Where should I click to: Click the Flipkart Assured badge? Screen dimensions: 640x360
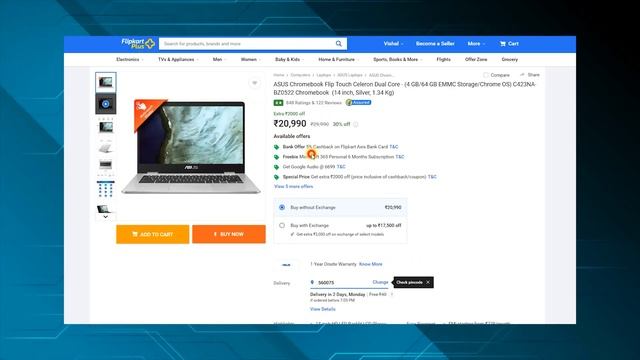pyautogui.click(x=358, y=102)
